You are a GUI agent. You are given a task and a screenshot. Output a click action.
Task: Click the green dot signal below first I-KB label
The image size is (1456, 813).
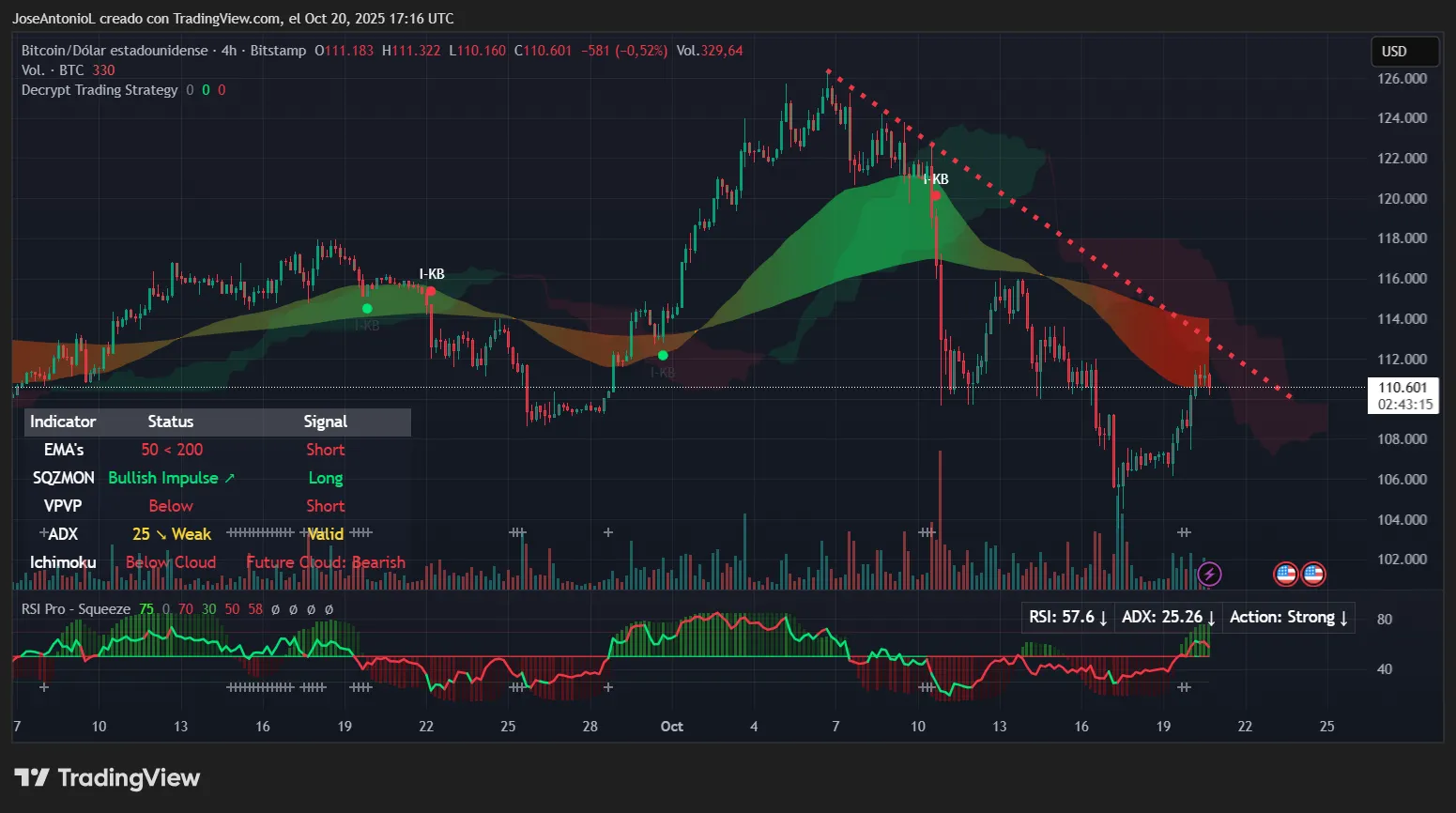click(x=367, y=308)
